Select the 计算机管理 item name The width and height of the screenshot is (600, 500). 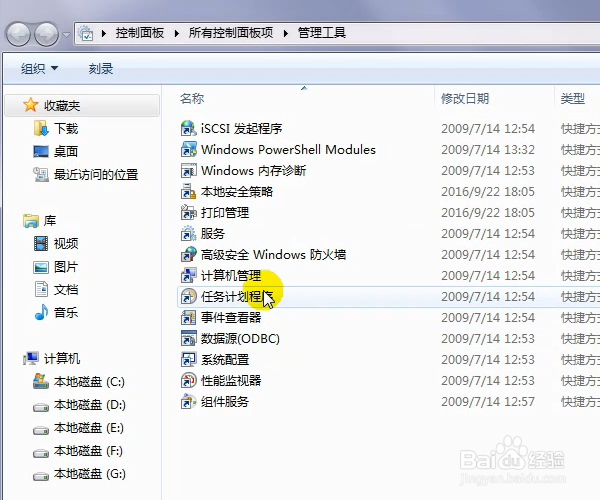[231, 276]
